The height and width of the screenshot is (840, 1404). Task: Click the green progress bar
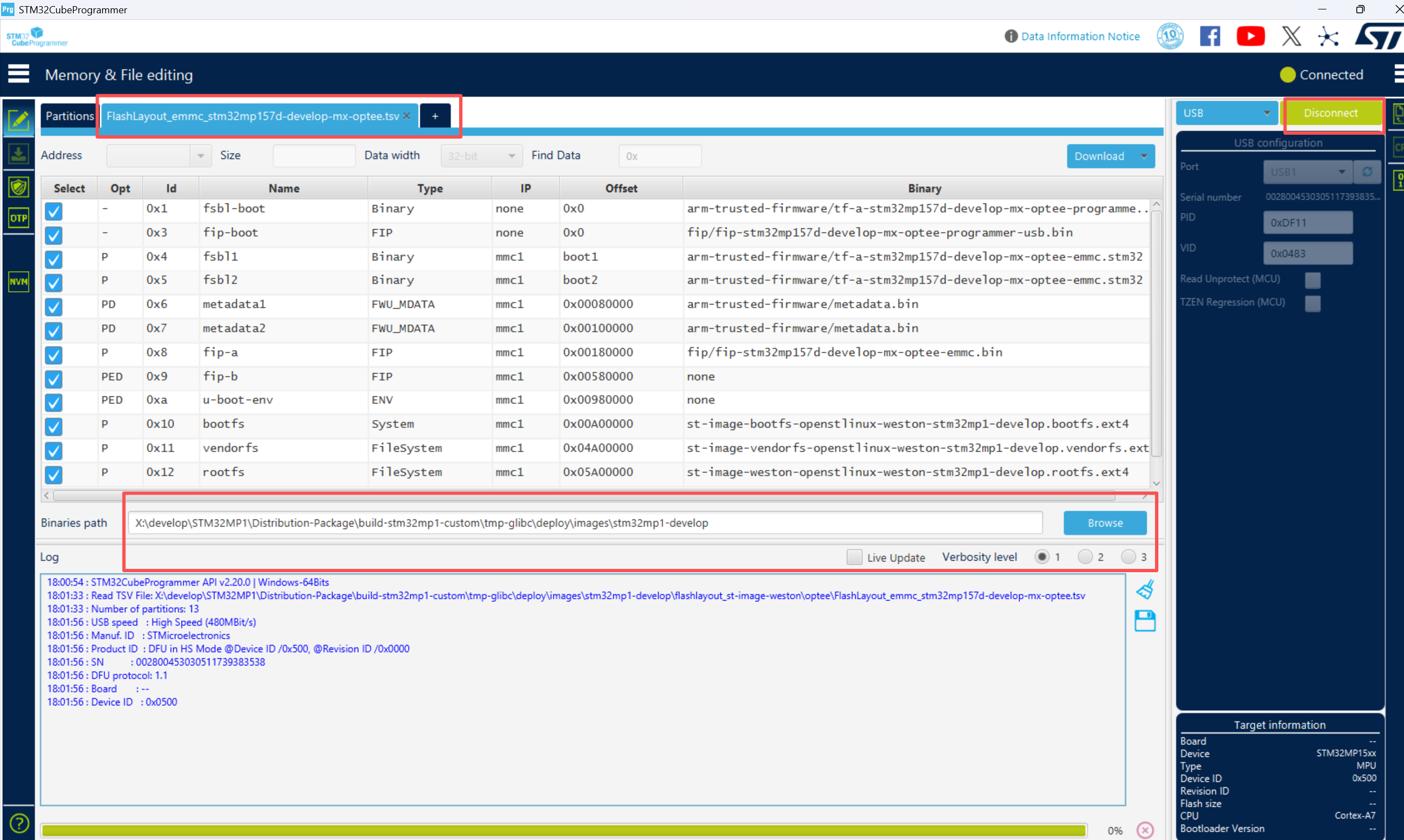[563, 831]
